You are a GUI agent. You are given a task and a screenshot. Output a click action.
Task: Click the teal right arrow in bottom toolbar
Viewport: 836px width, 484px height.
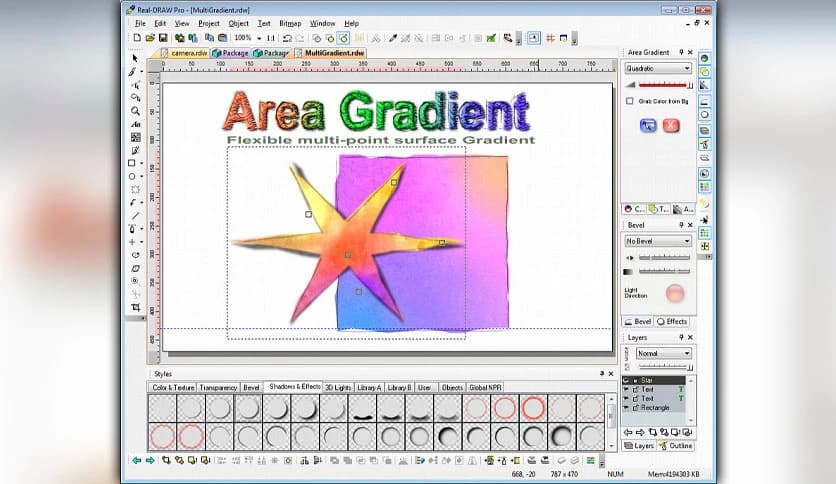coord(150,460)
